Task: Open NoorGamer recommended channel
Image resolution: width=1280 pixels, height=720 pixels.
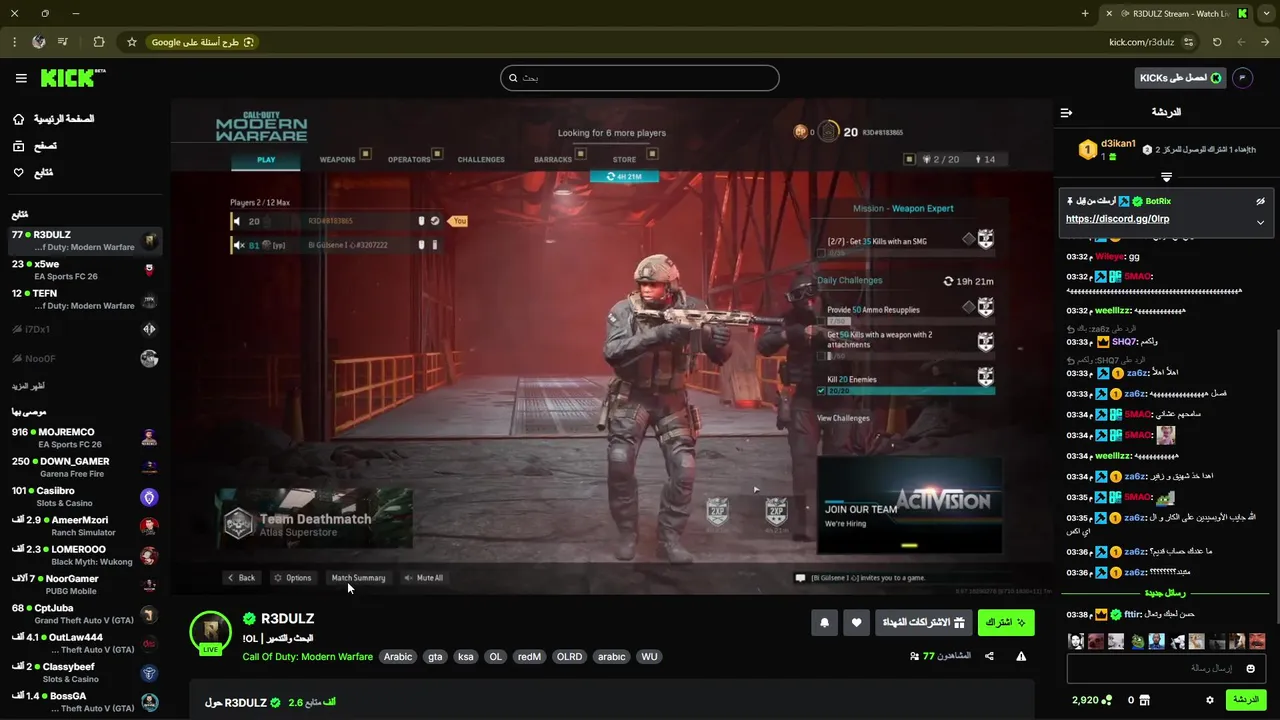Action: click(x=84, y=585)
